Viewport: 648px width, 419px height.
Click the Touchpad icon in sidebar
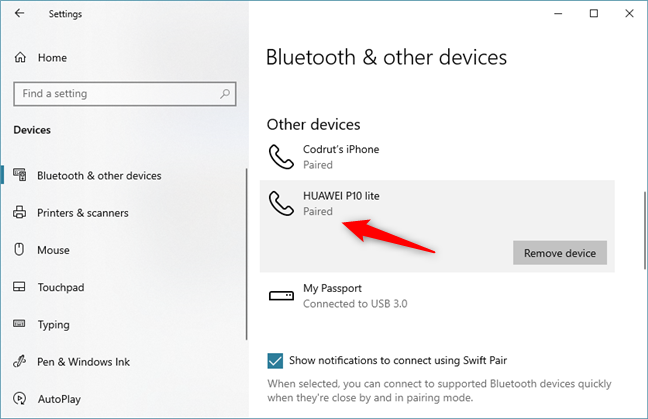(x=20, y=288)
